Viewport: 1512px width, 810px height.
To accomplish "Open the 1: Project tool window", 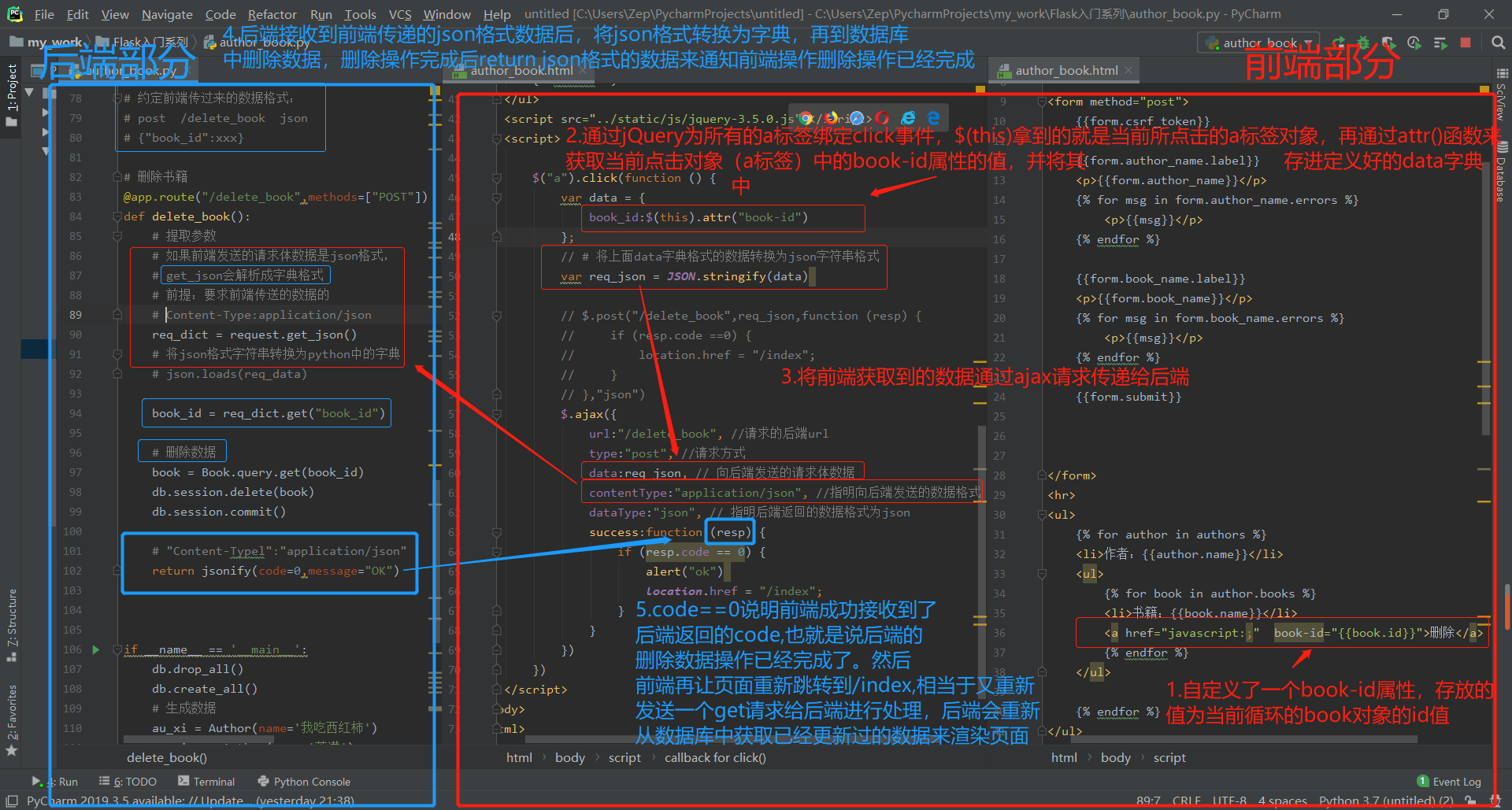I will (x=12, y=96).
